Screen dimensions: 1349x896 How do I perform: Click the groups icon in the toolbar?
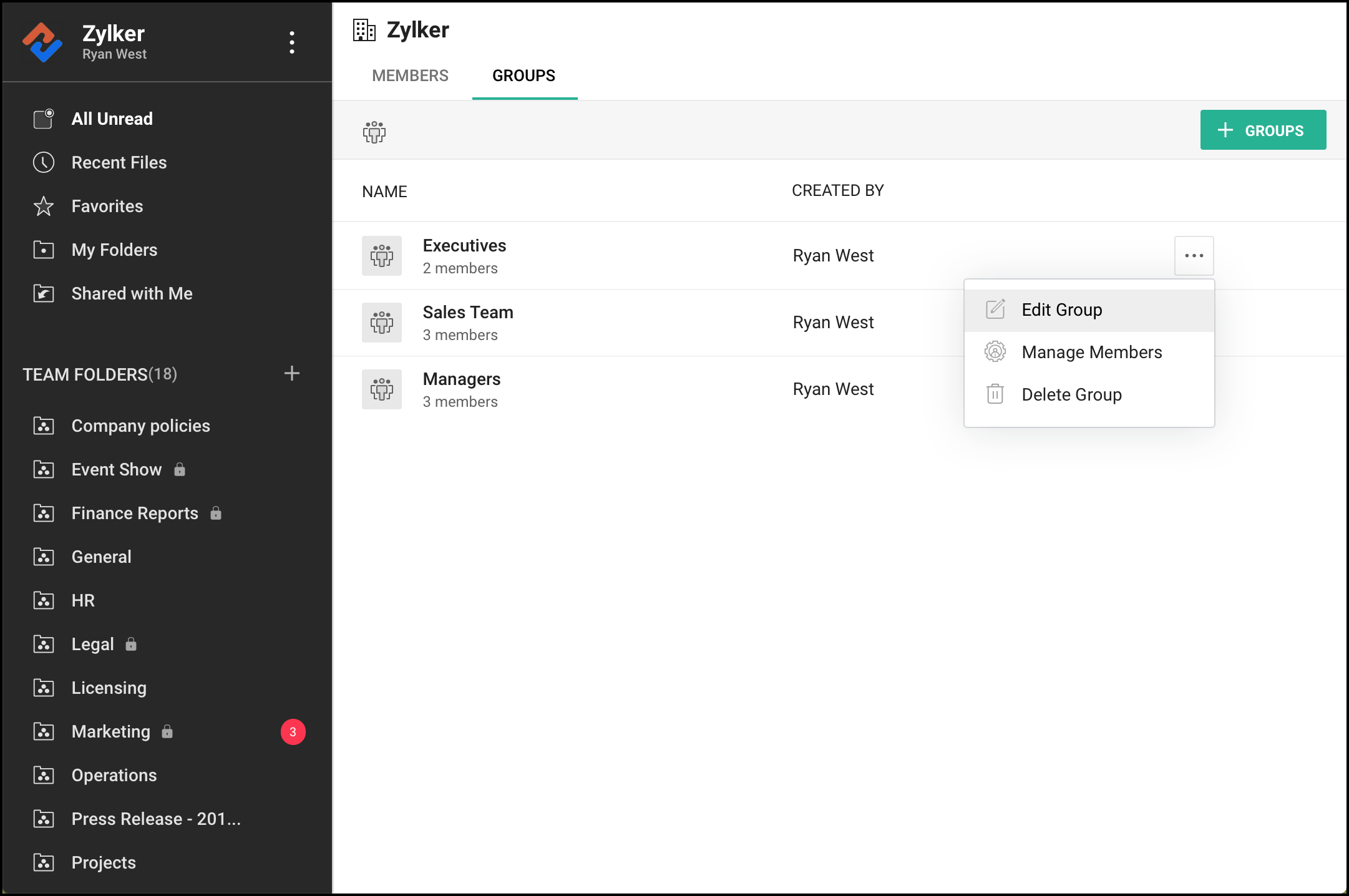coord(374,132)
